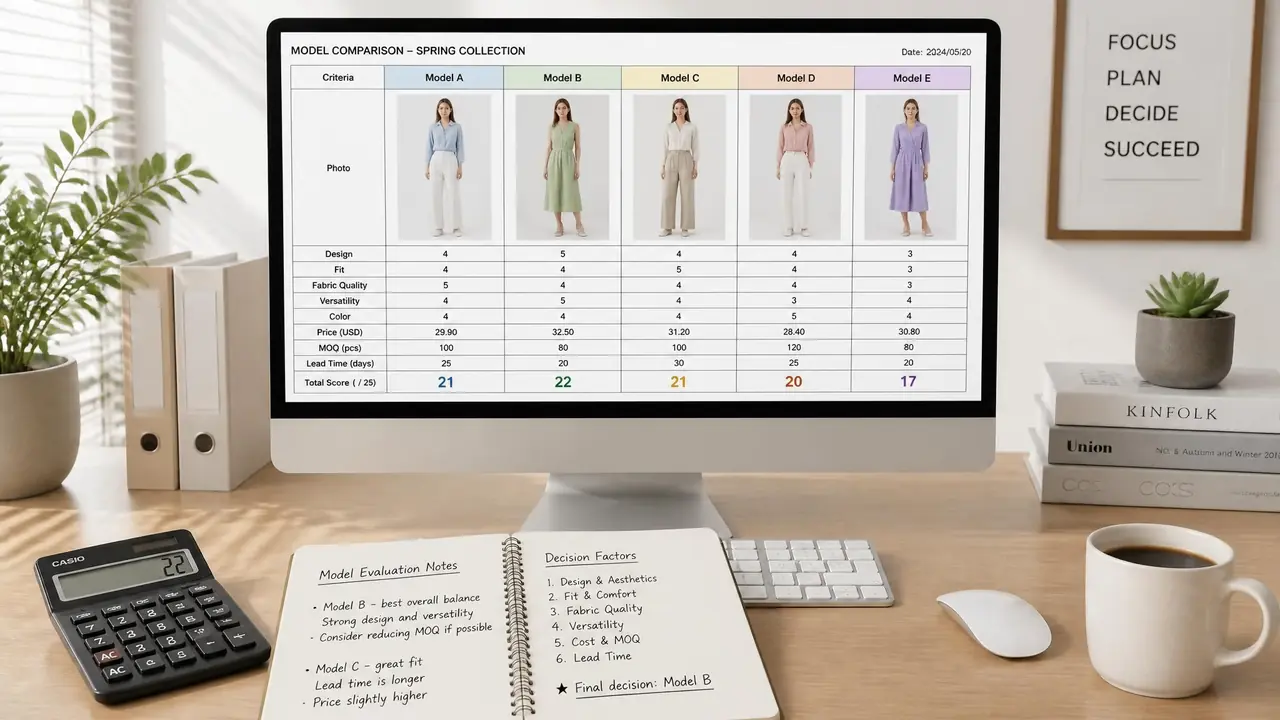Image resolution: width=1280 pixels, height=720 pixels.
Task: Click Model D's MOQ value 120
Action: 794,347
